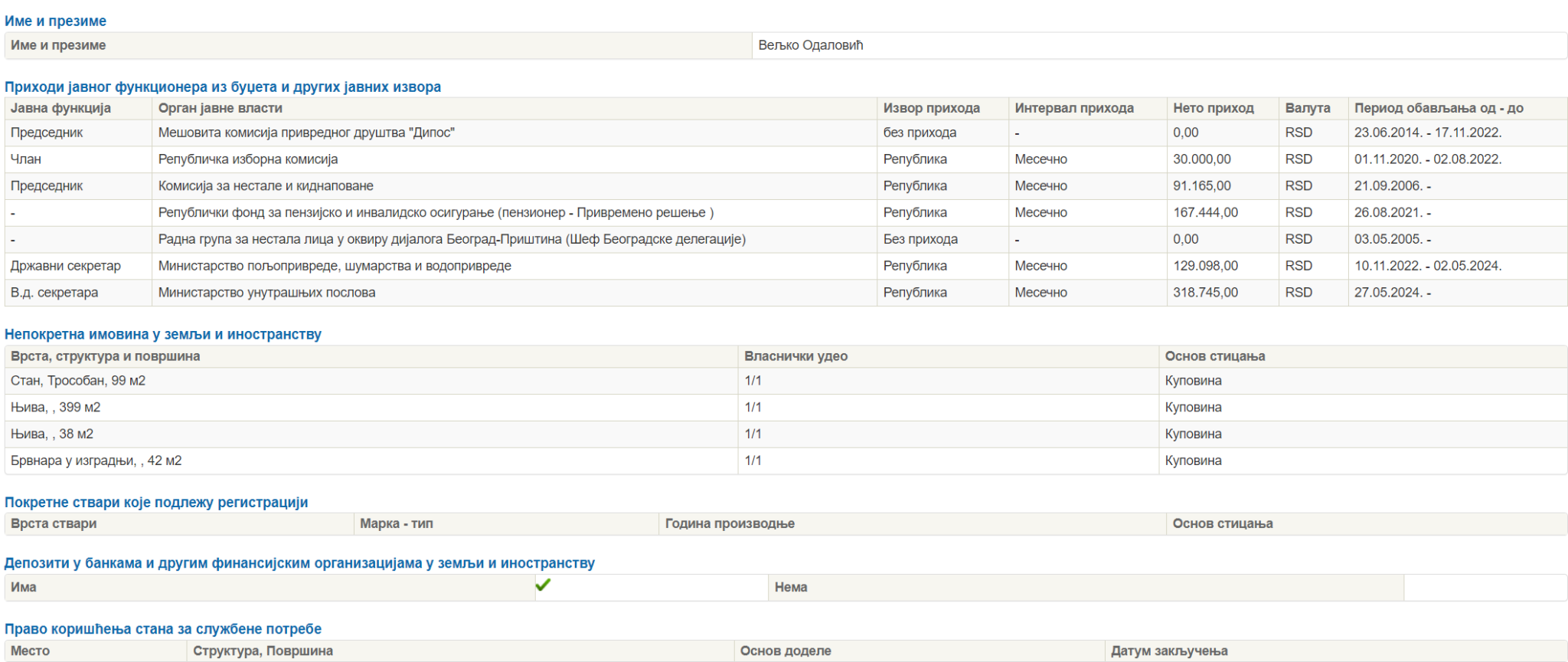Select the Републичка изборна комисија row
1568x662 pixels.
point(248,159)
